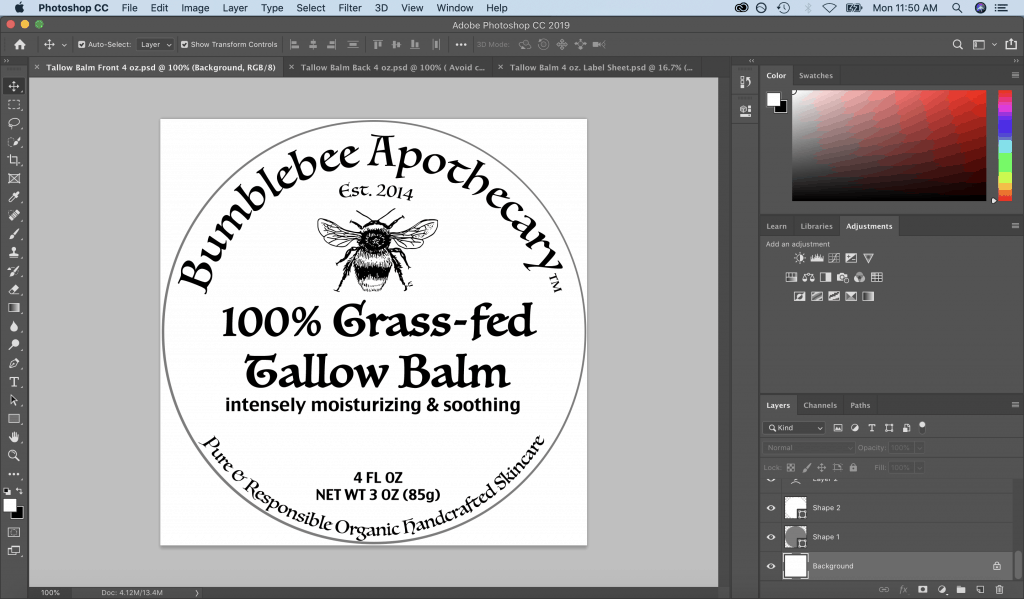Toggle Show Transform Controls
The height and width of the screenshot is (599, 1024).
tap(184, 44)
